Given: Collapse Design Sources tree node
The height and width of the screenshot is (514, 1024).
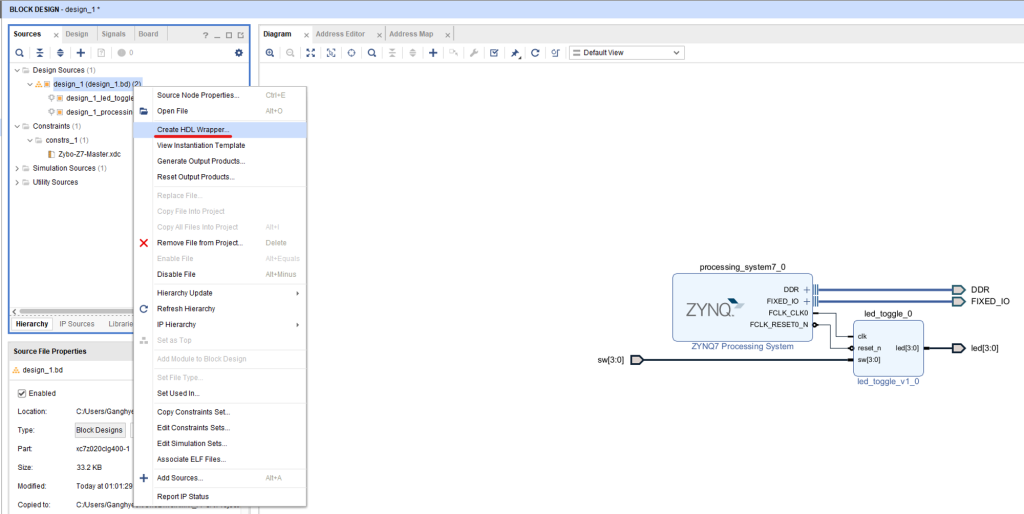Looking at the screenshot, I should click(17, 70).
